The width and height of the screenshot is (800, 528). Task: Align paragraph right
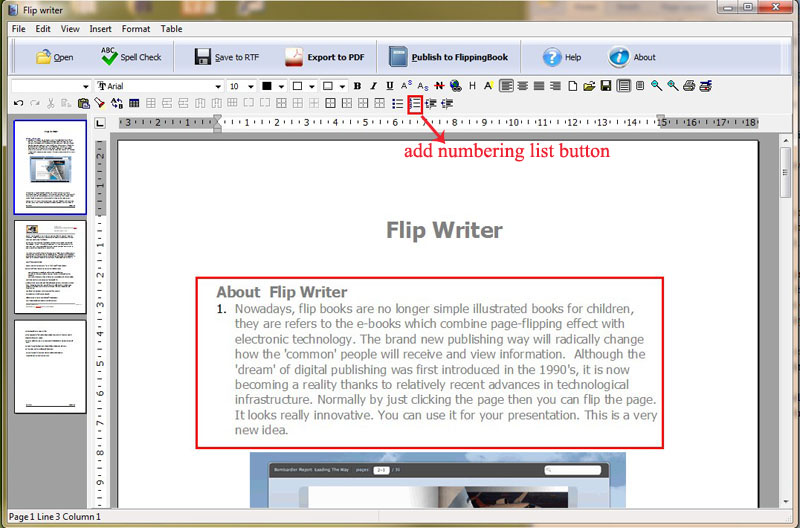tap(555, 86)
